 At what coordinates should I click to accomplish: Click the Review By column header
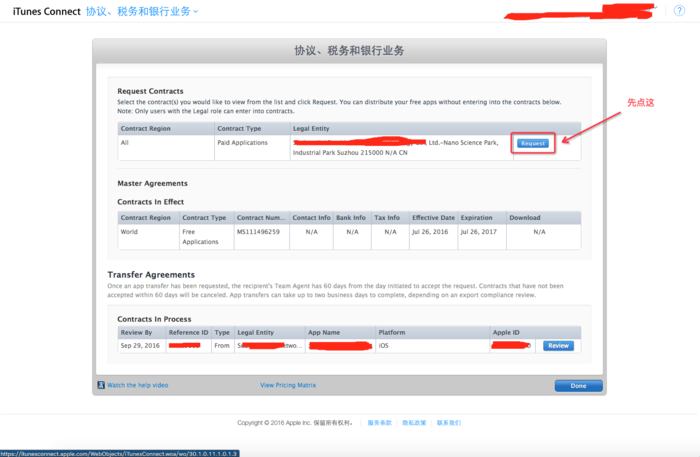pyautogui.click(x=137, y=332)
